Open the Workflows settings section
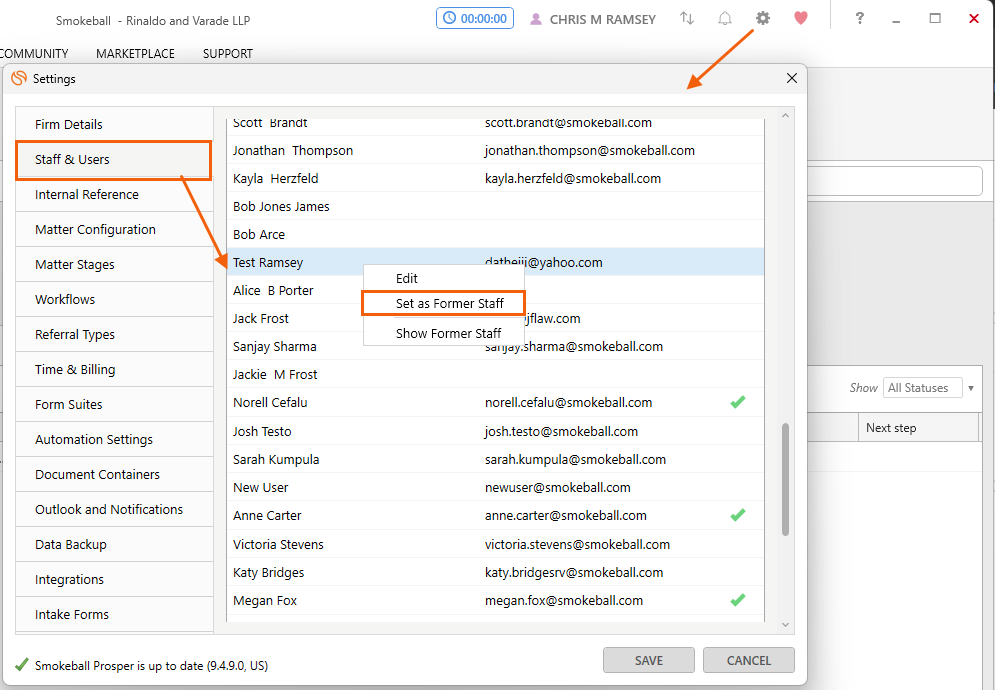Screen dimensions: 995x690 [114, 300]
